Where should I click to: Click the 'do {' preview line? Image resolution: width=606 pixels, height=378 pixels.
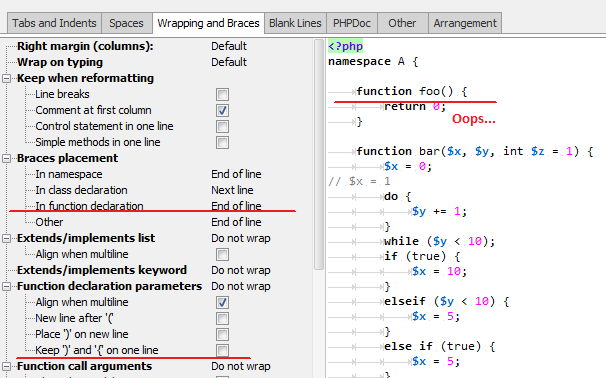[x=397, y=196]
